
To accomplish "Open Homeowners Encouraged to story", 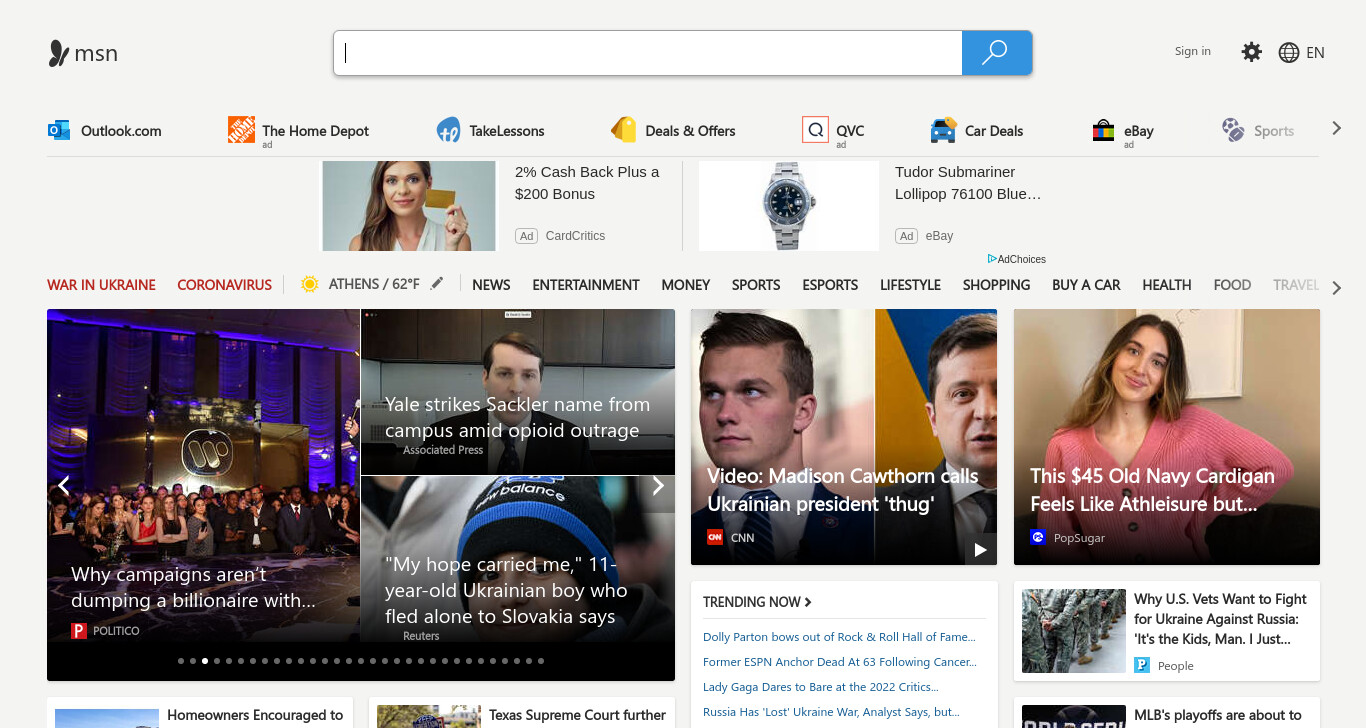I will tap(255, 715).
